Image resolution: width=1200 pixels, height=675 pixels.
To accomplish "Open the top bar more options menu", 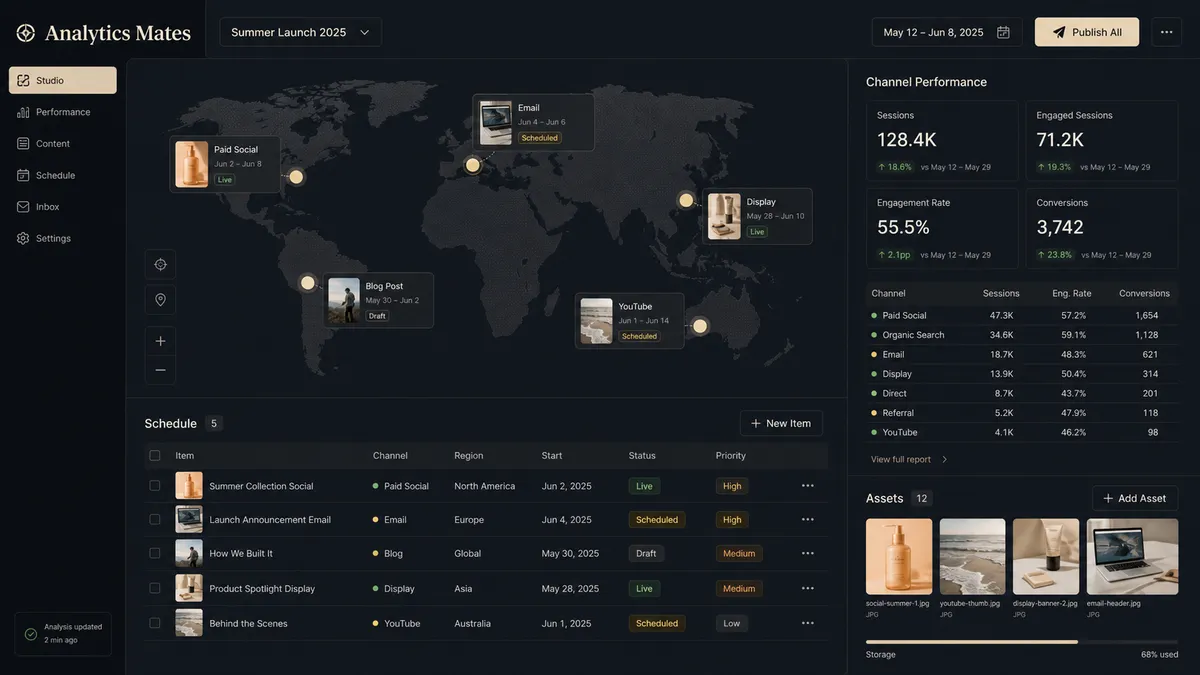I will pos(1166,32).
